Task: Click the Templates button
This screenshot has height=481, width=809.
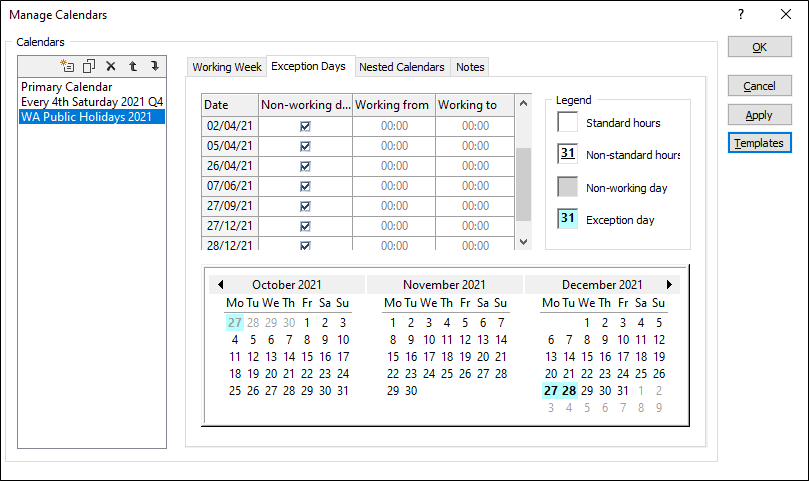Action: click(x=759, y=143)
